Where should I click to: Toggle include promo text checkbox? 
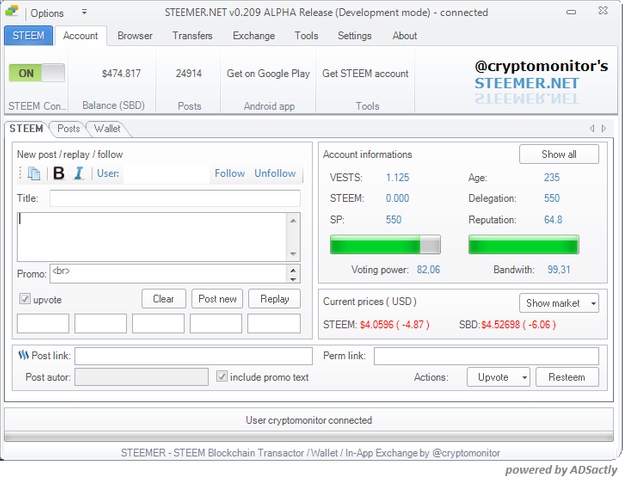click(222, 377)
